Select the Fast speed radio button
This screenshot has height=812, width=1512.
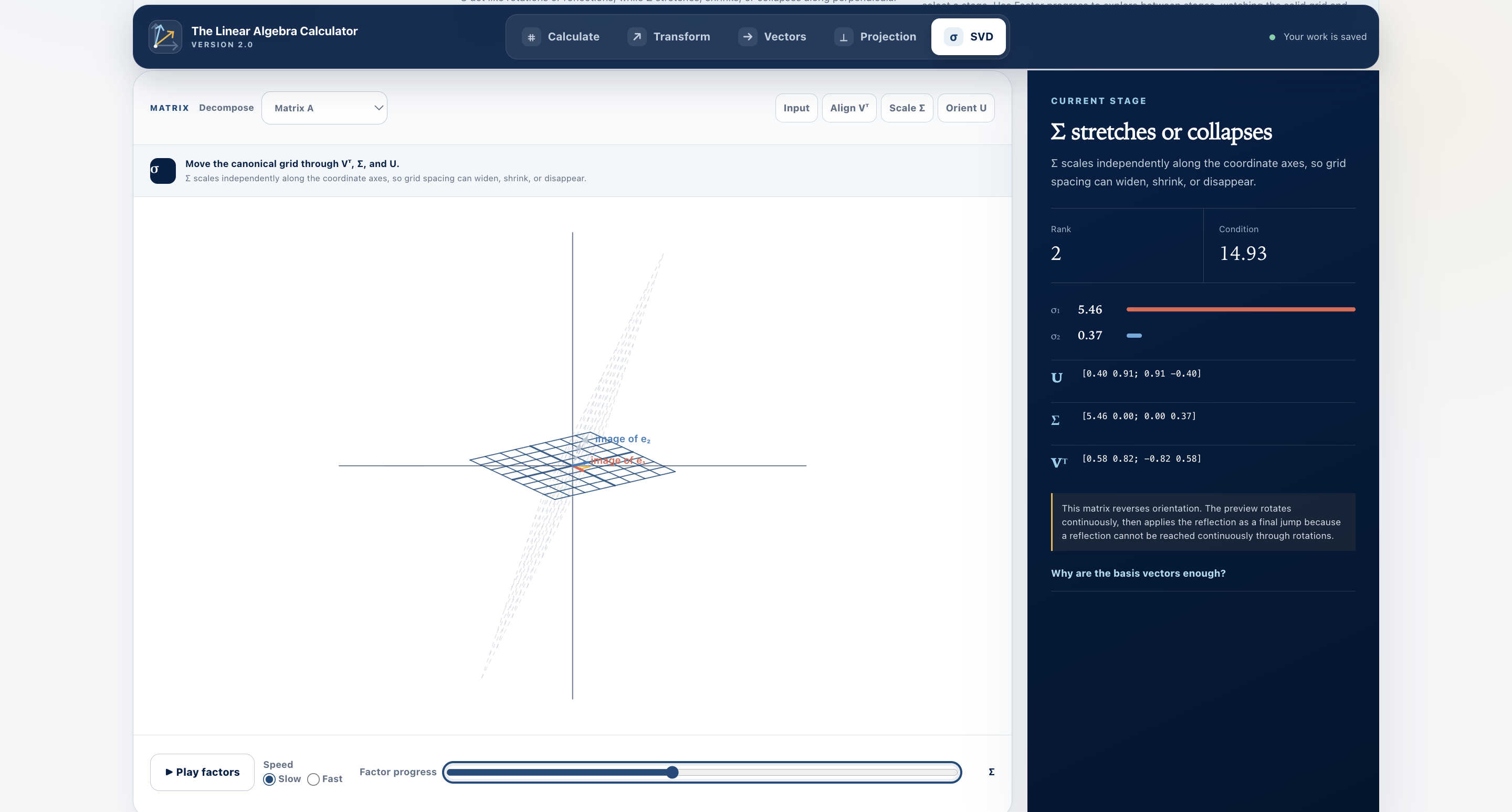click(313, 779)
